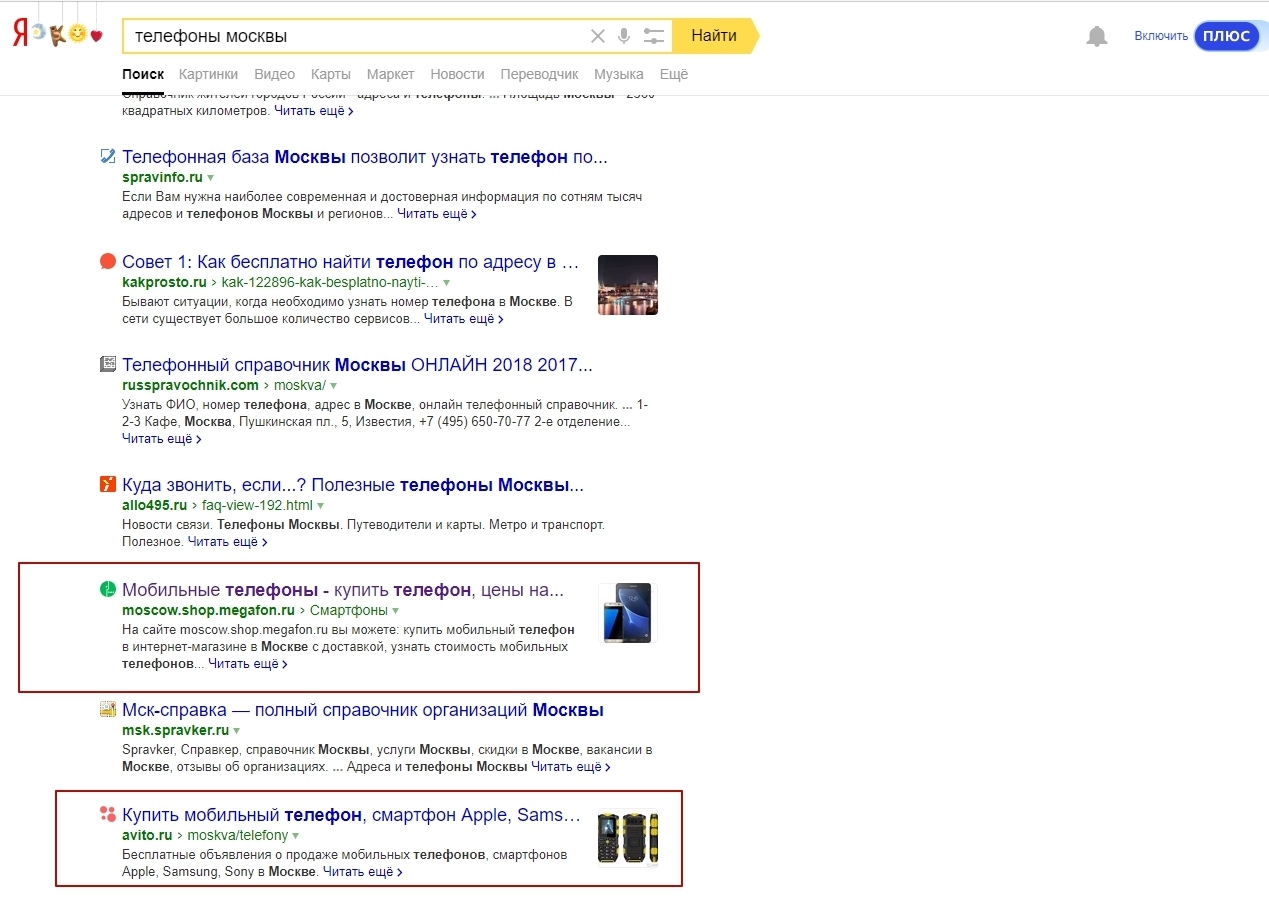Screen dimensions: 1269x899
Task: Click the spravinfo.ru favicon
Action: pyautogui.click(x=108, y=157)
